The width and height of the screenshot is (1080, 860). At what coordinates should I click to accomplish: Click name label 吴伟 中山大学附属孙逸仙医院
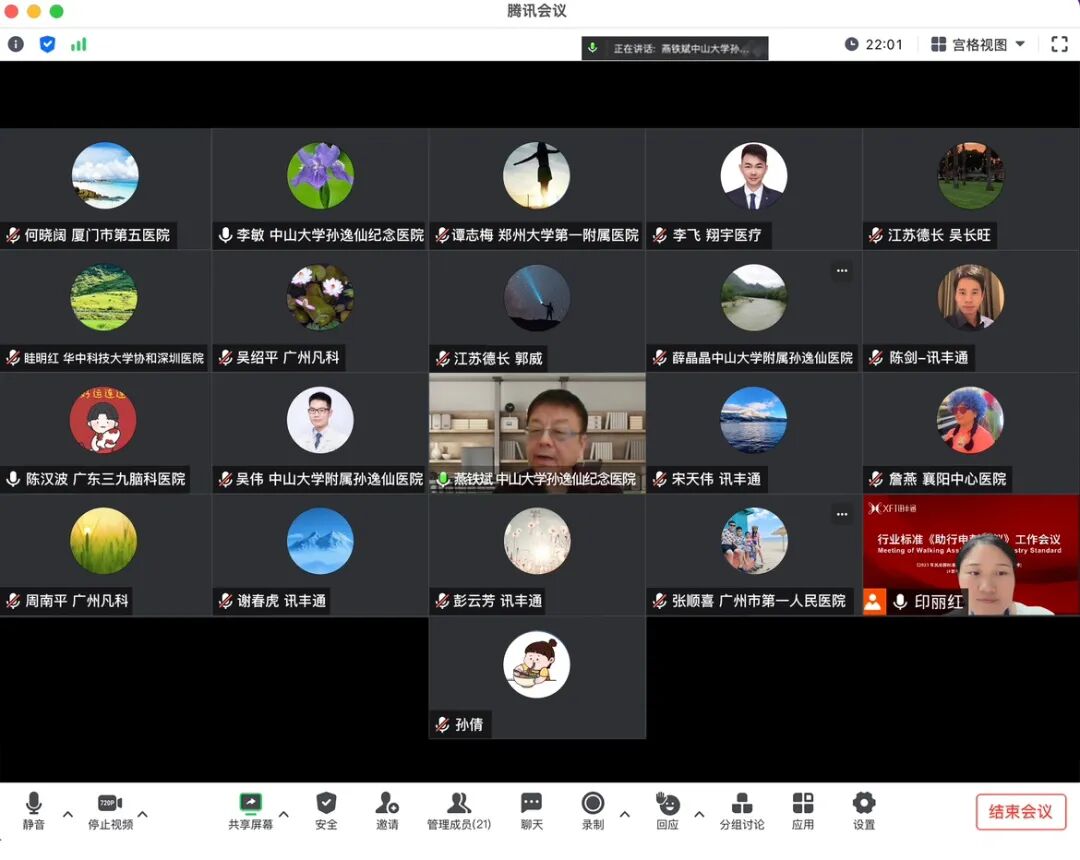pyautogui.click(x=329, y=479)
